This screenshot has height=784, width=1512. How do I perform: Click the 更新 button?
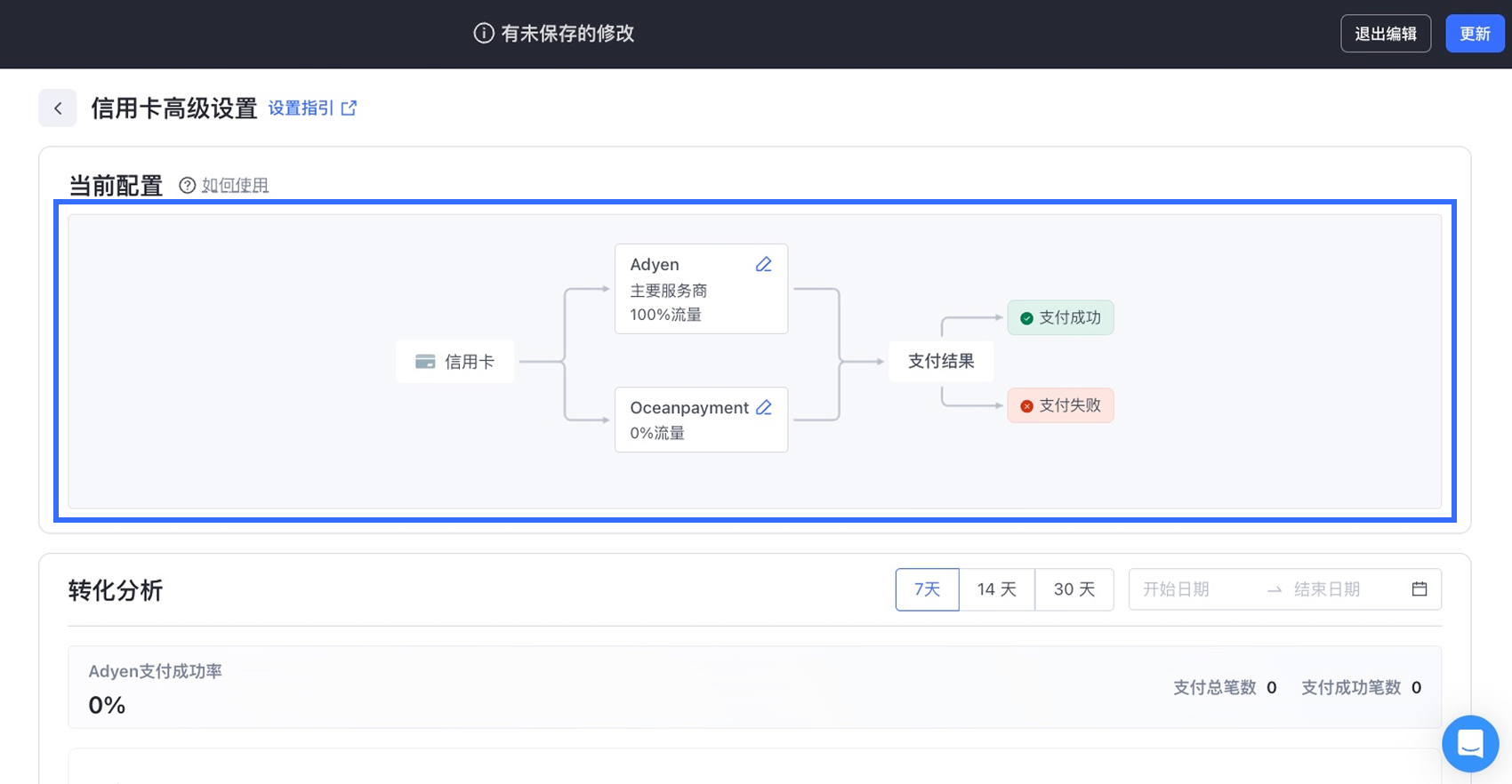tap(1475, 34)
